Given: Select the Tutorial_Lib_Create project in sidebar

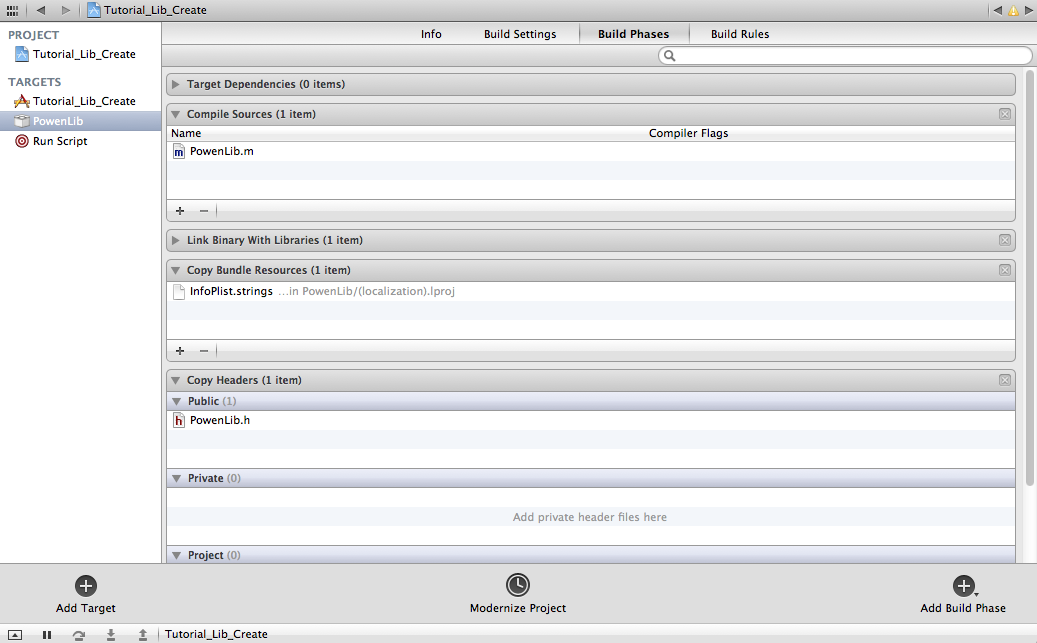Looking at the screenshot, I should coord(81,54).
